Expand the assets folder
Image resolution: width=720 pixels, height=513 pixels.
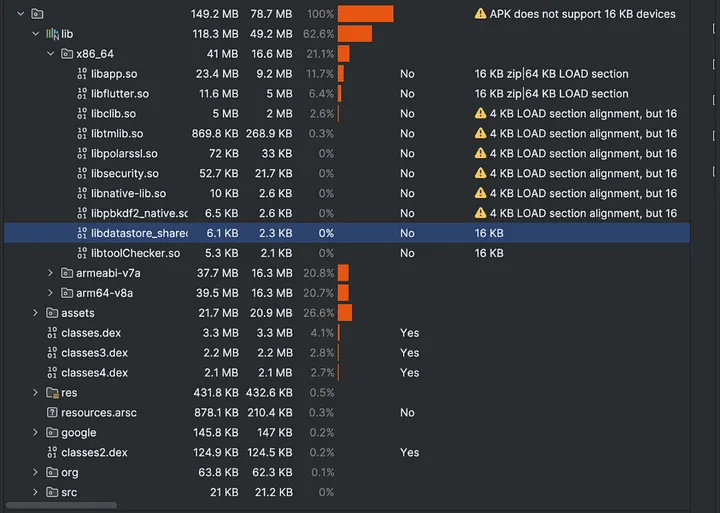coord(36,313)
